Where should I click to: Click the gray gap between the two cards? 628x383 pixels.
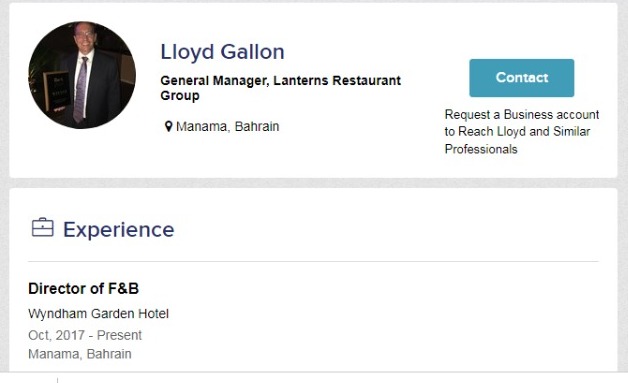(x=313, y=183)
